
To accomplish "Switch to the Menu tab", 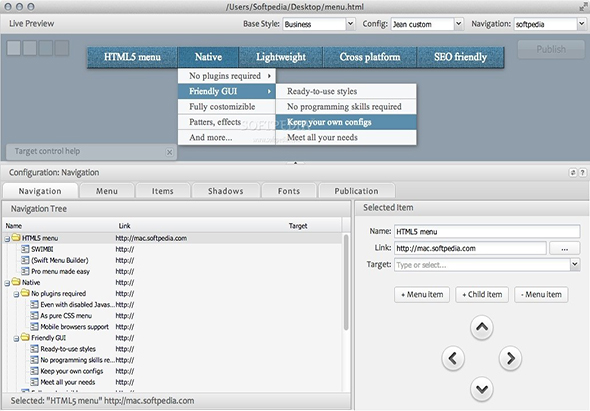I will click(107, 191).
